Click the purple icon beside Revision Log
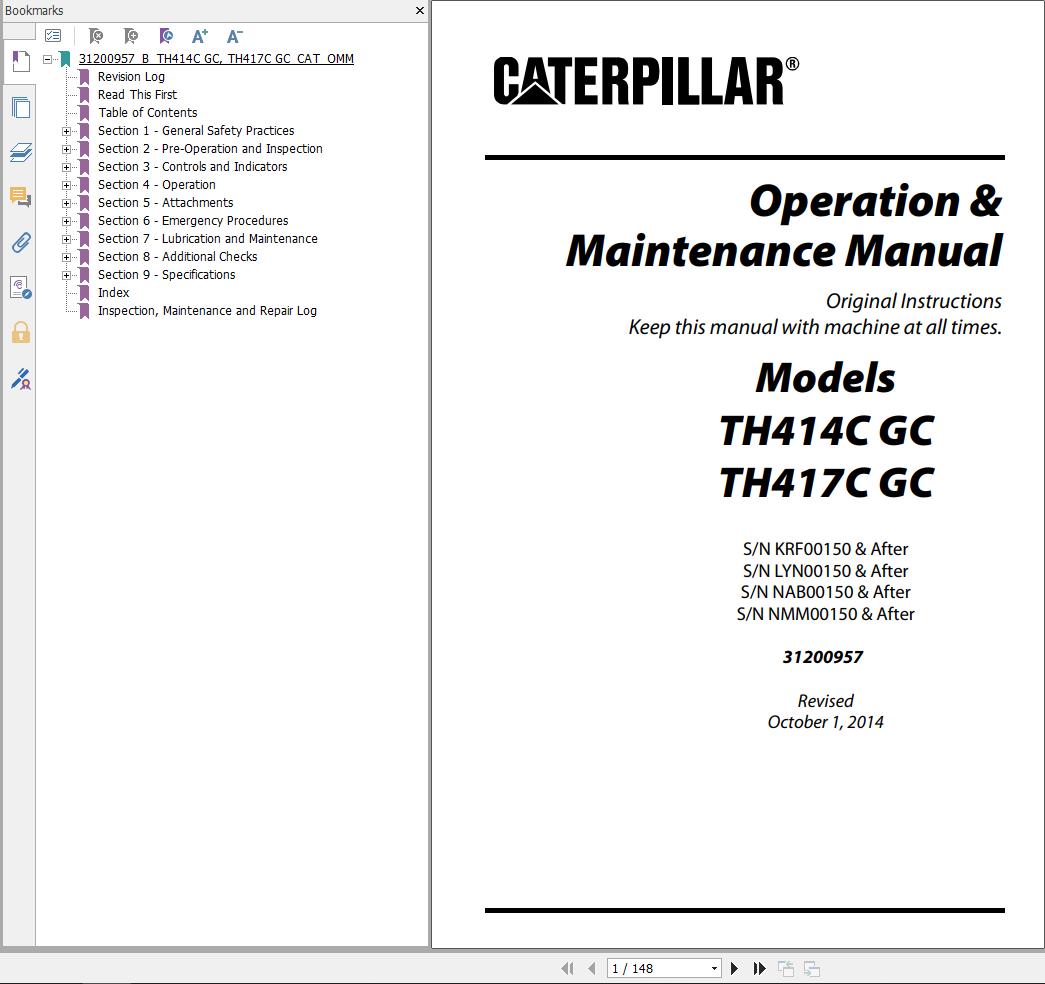Viewport: 1045px width, 984px height. click(84, 77)
